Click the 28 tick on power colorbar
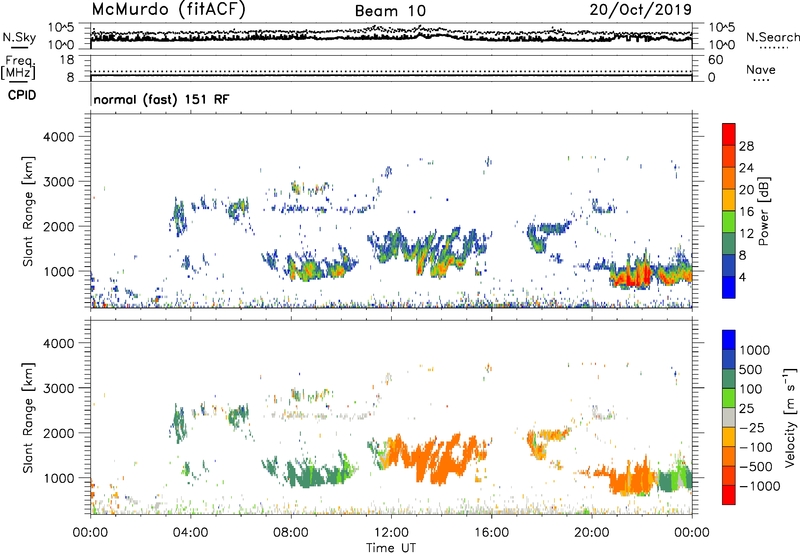 coord(746,146)
